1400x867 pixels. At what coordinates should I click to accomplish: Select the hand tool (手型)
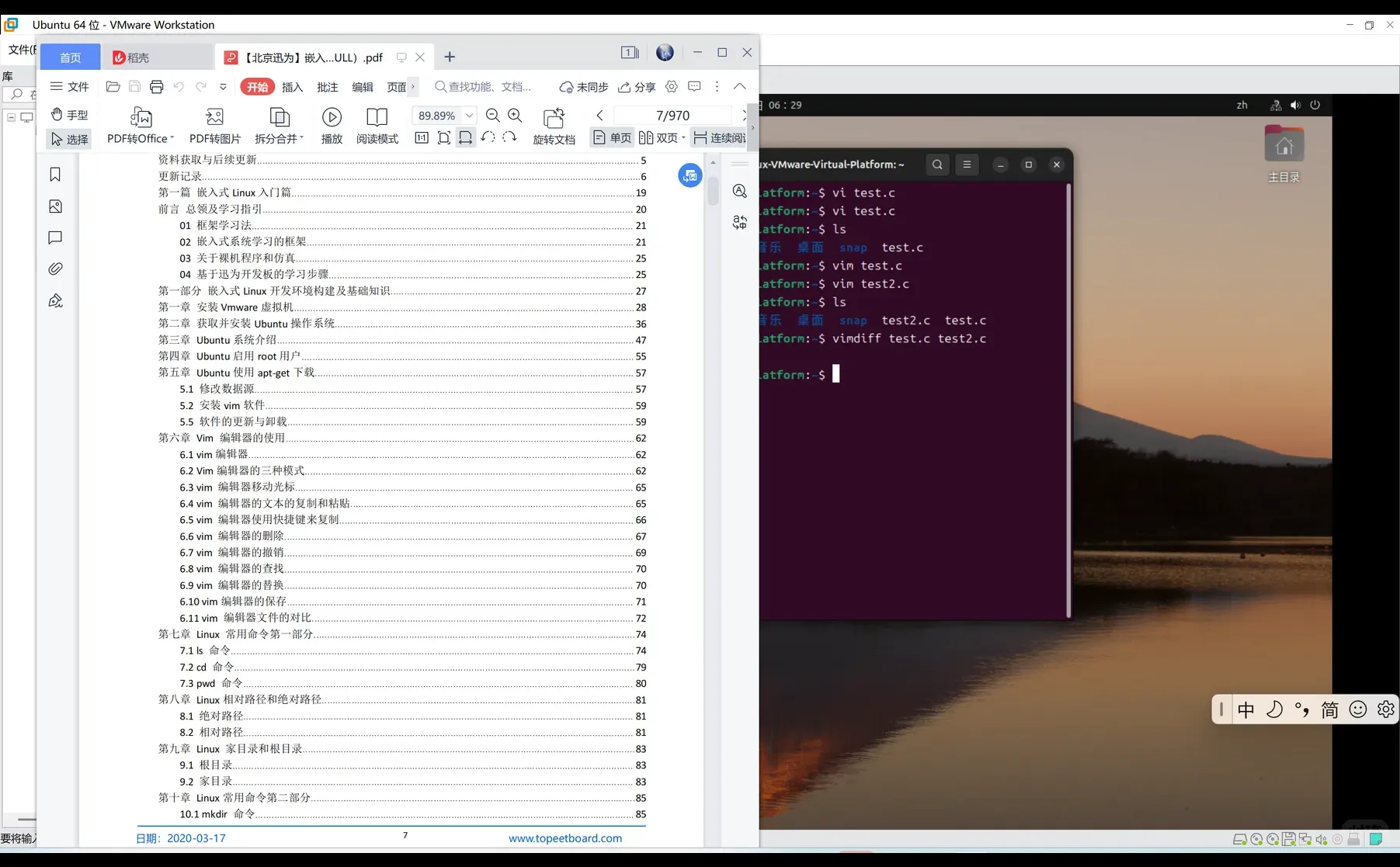70,115
